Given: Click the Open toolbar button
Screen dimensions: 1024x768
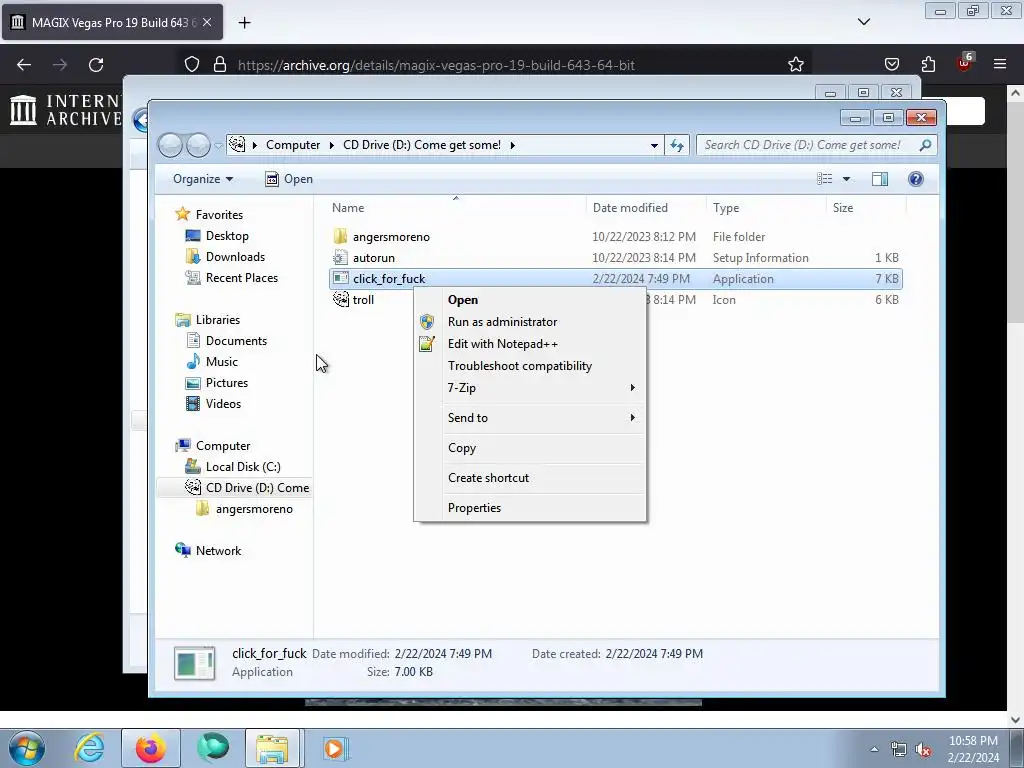Looking at the screenshot, I should pyautogui.click(x=289, y=179).
